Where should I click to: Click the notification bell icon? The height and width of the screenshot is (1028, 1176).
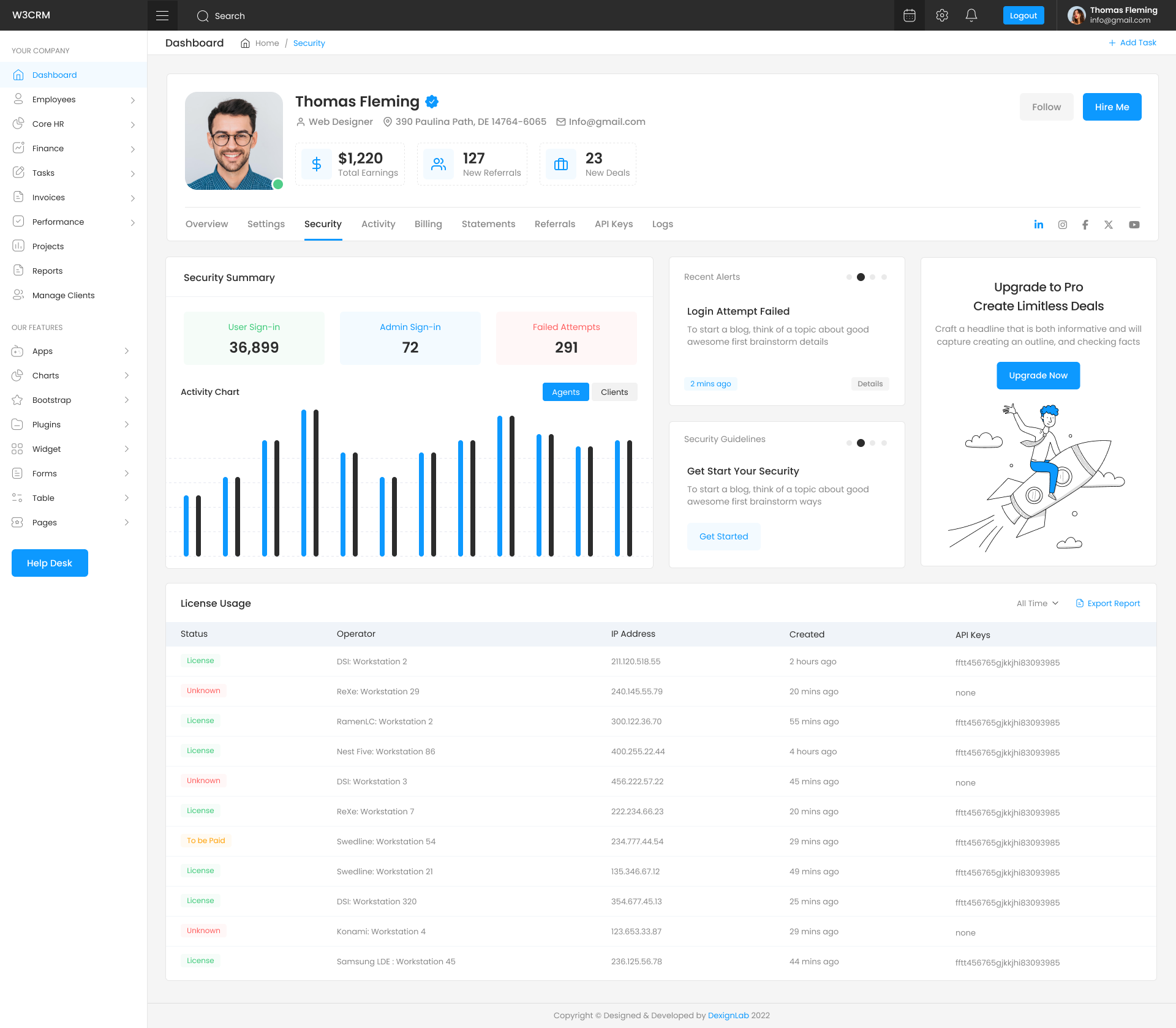[x=971, y=15]
